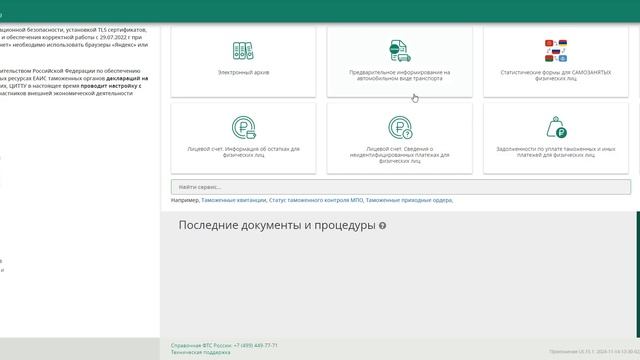This screenshot has width=640, height=360.
Task: Follow the Статус таможенного контроля МПО link
Action: [x=316, y=200]
